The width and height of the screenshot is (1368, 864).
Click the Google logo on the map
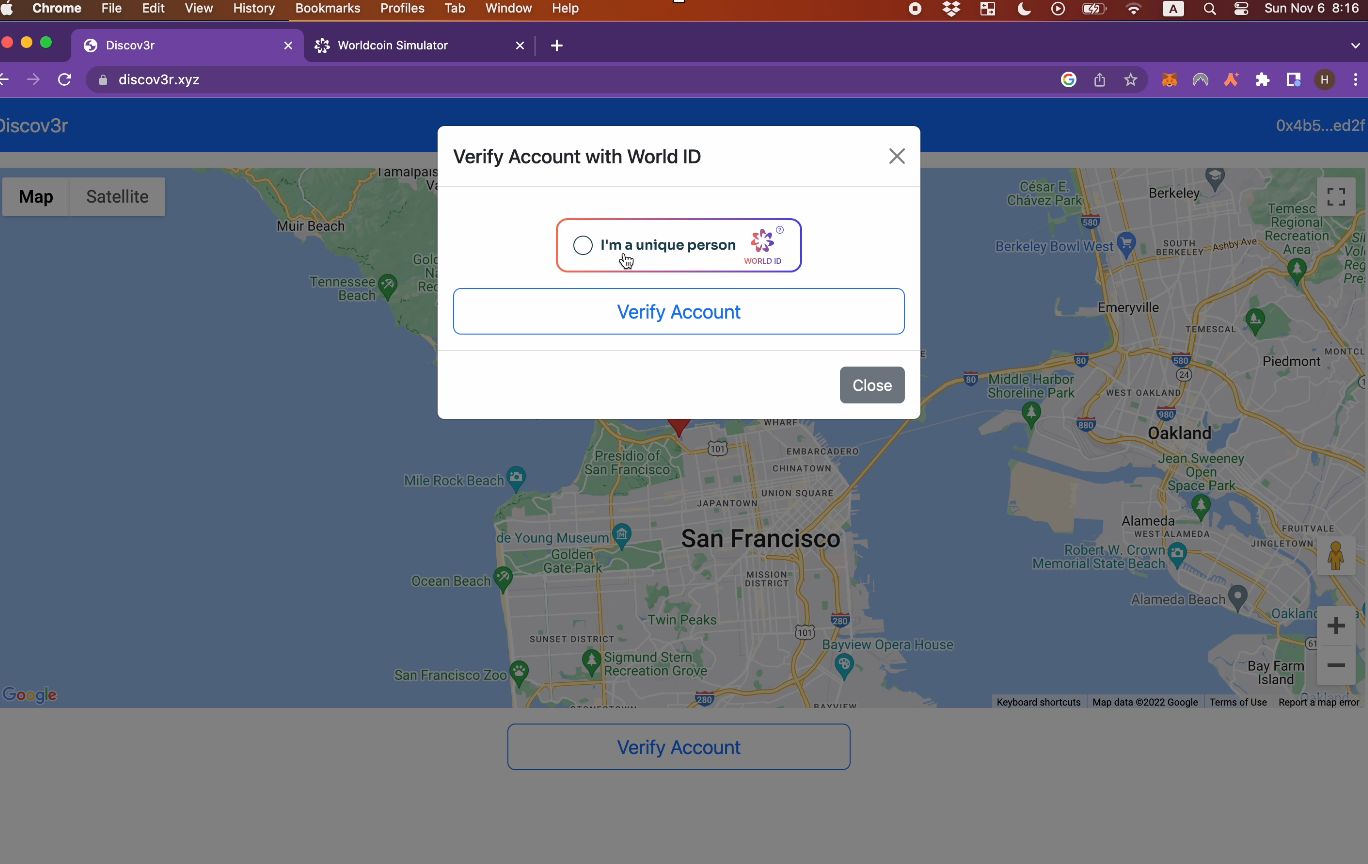tap(29, 695)
